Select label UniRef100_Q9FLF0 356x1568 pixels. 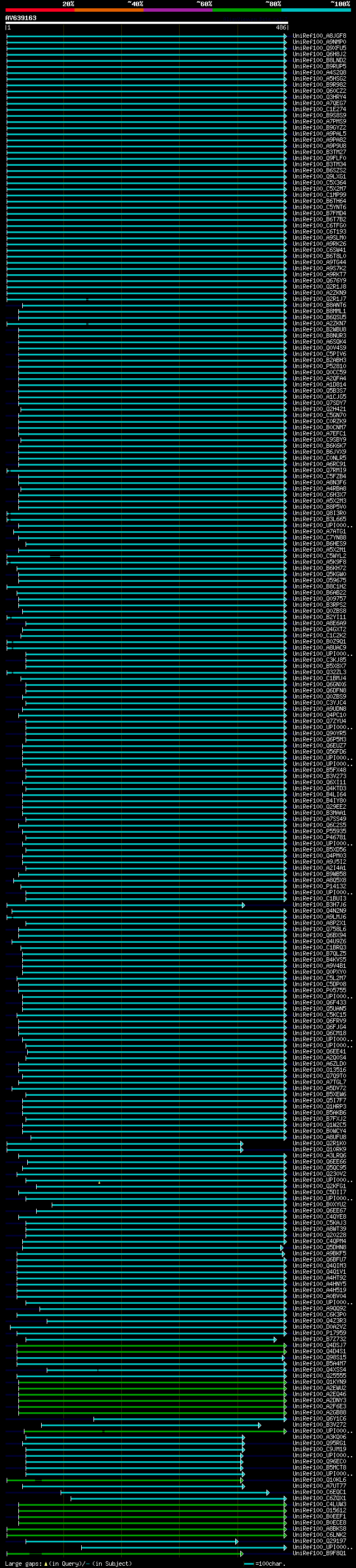point(319,159)
